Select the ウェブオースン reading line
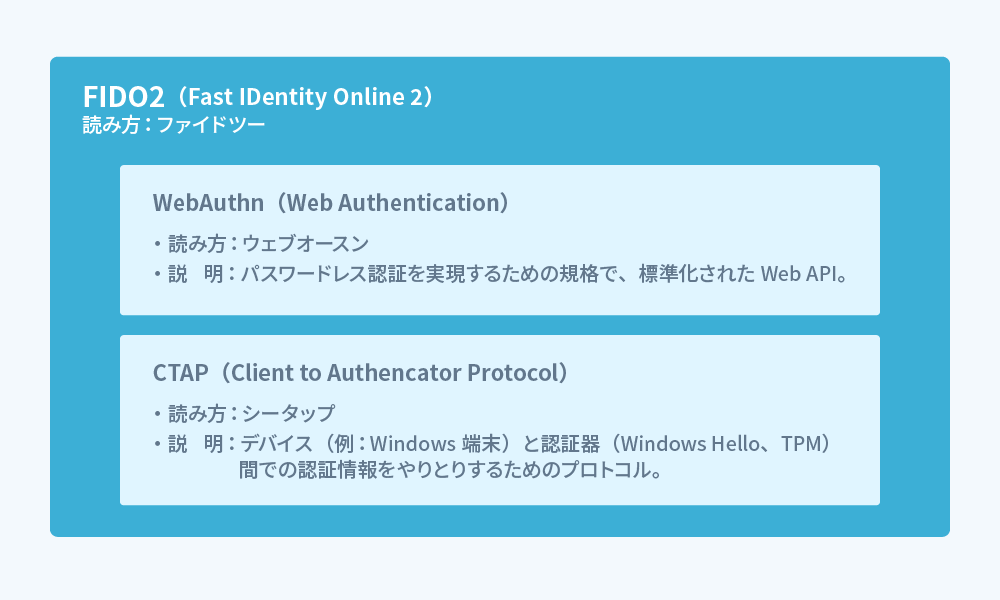The height and width of the screenshot is (600, 1000). pyautogui.click(x=305, y=243)
